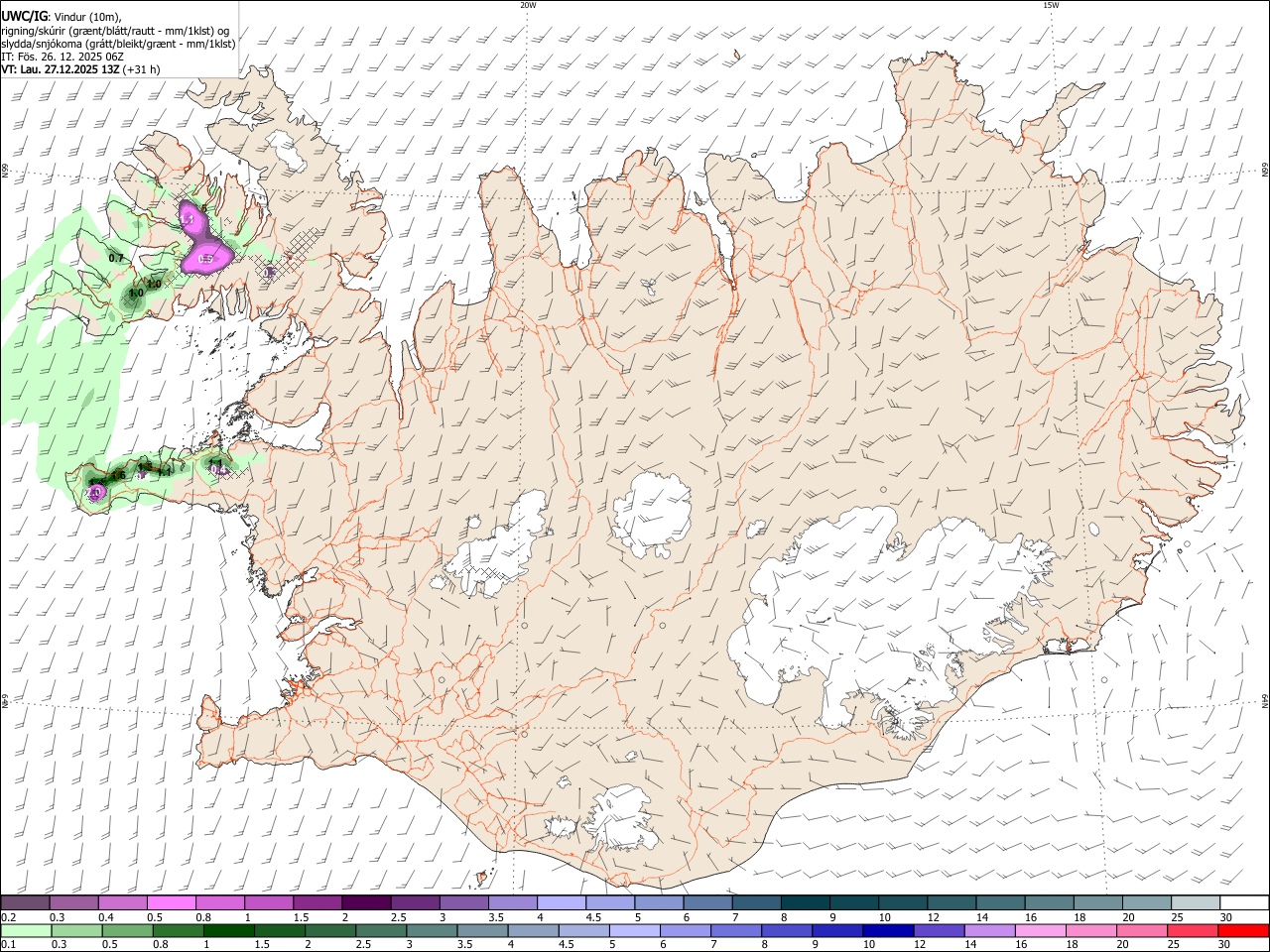Click the '64N' latitude label on the right edge
The height and width of the screenshot is (952, 1270).
click(x=1265, y=700)
